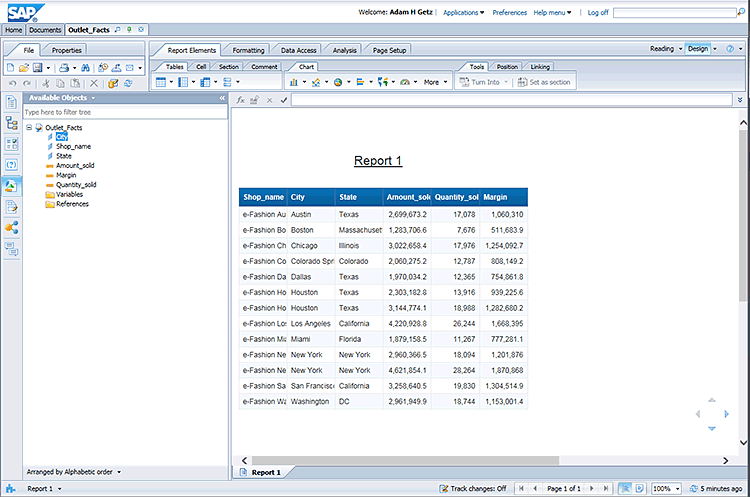Insert a cross table icon
The width and height of the screenshot is (750, 497).
tap(205, 82)
